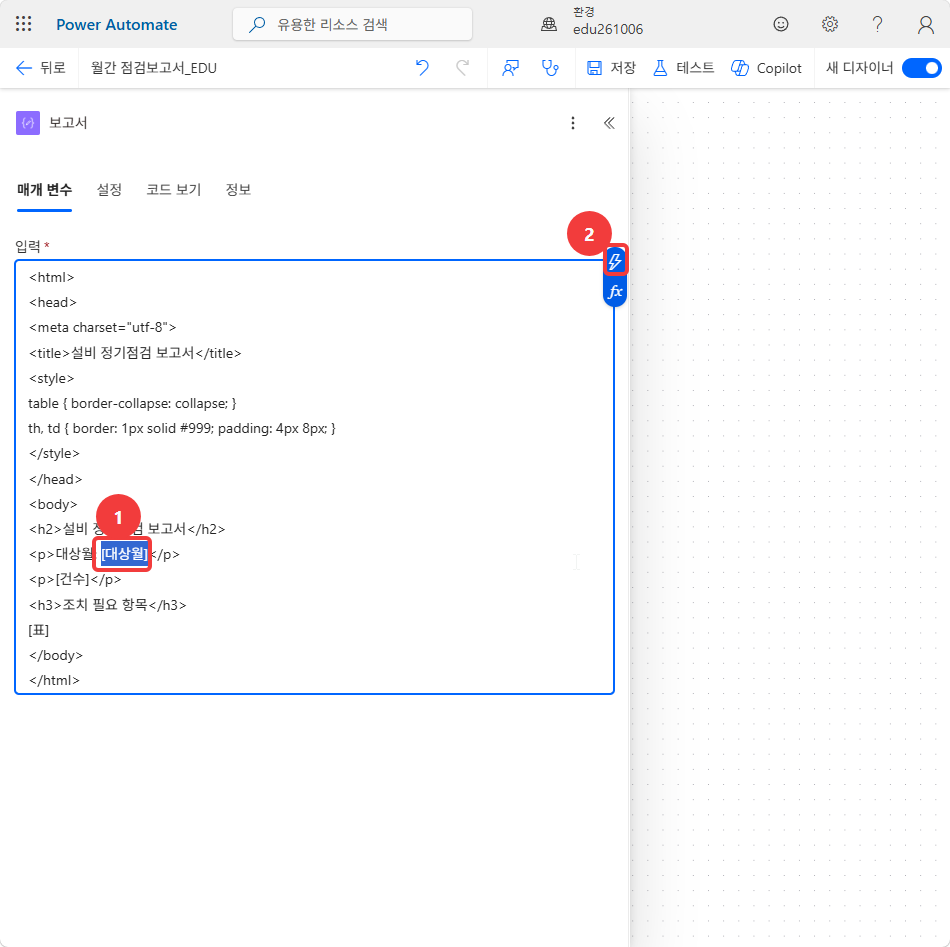Open the fx expression editor
950x947 pixels.
point(615,291)
